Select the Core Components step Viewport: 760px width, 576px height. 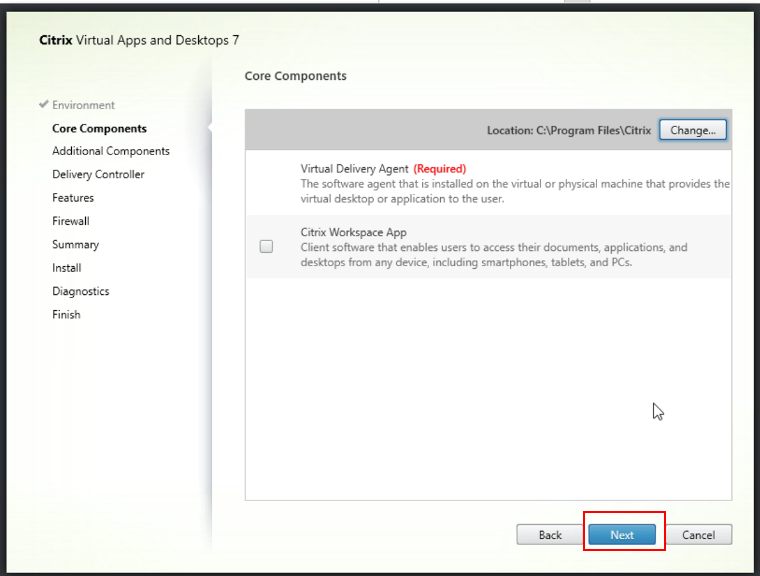[x=99, y=128]
